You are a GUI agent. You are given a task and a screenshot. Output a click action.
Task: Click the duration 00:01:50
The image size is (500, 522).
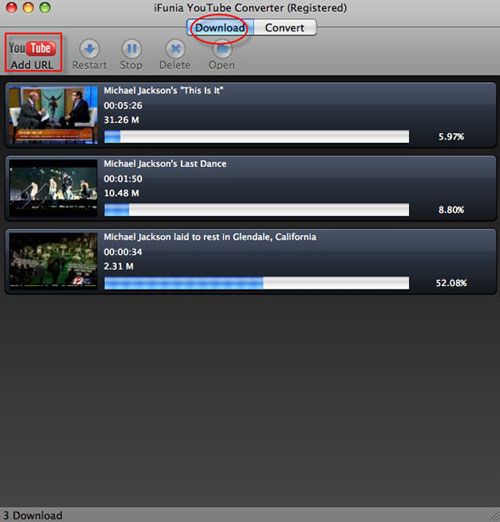coord(123,179)
